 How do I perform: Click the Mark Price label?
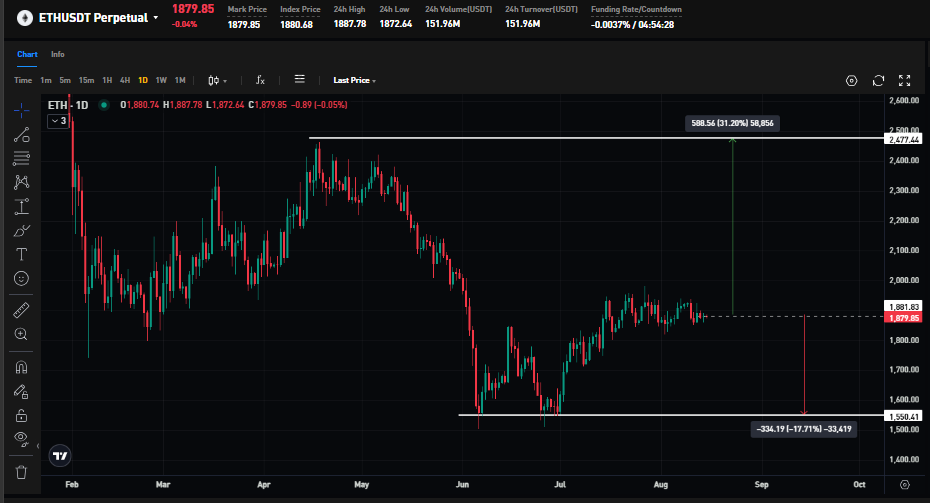(x=247, y=9)
